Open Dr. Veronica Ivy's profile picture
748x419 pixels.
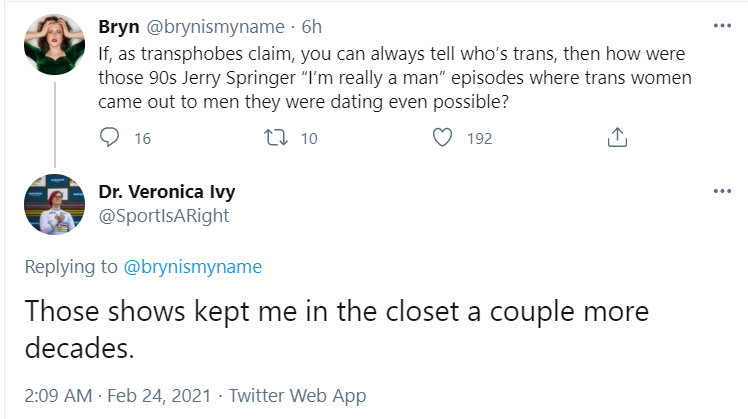[54, 204]
